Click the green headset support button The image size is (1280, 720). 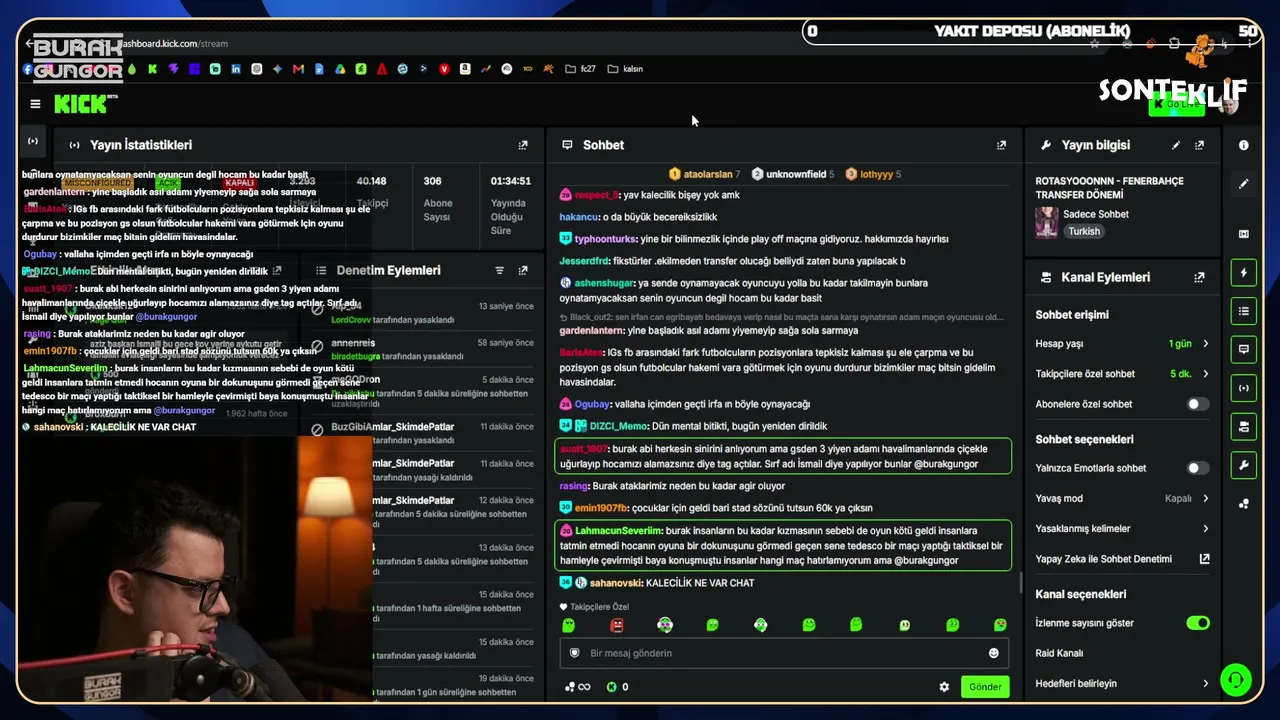[x=1236, y=680]
